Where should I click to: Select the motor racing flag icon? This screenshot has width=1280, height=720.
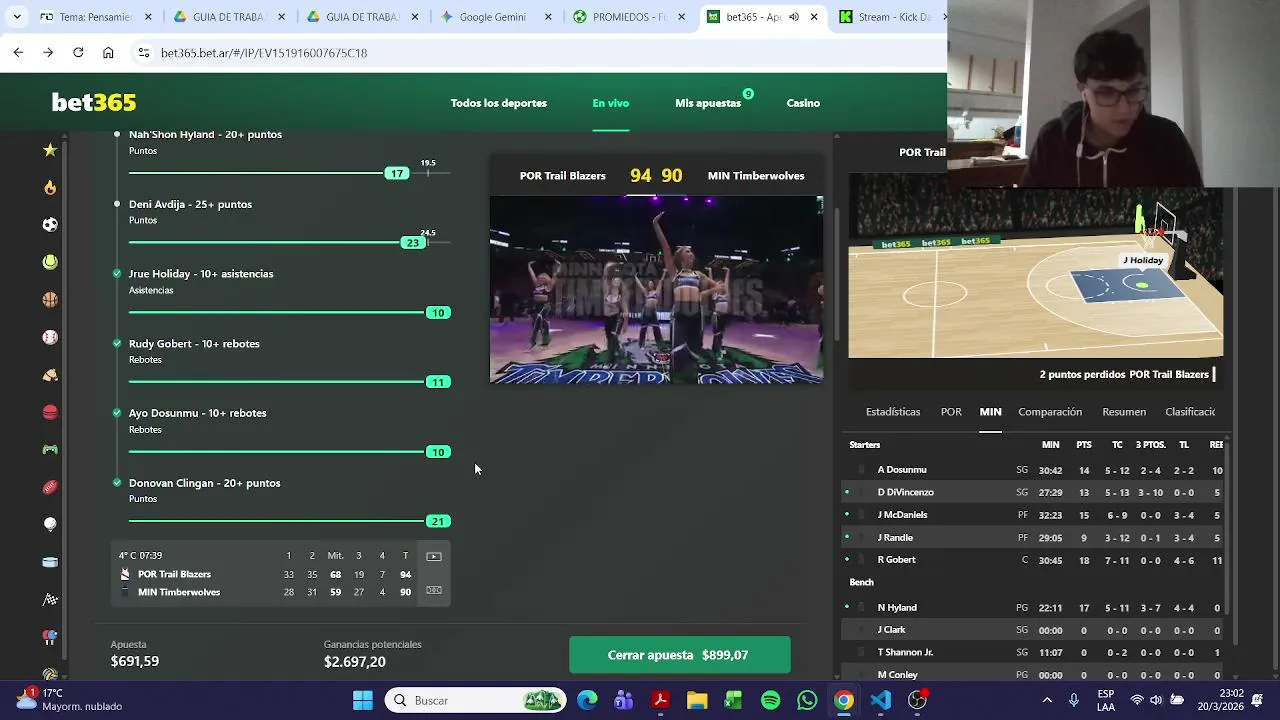point(50,600)
